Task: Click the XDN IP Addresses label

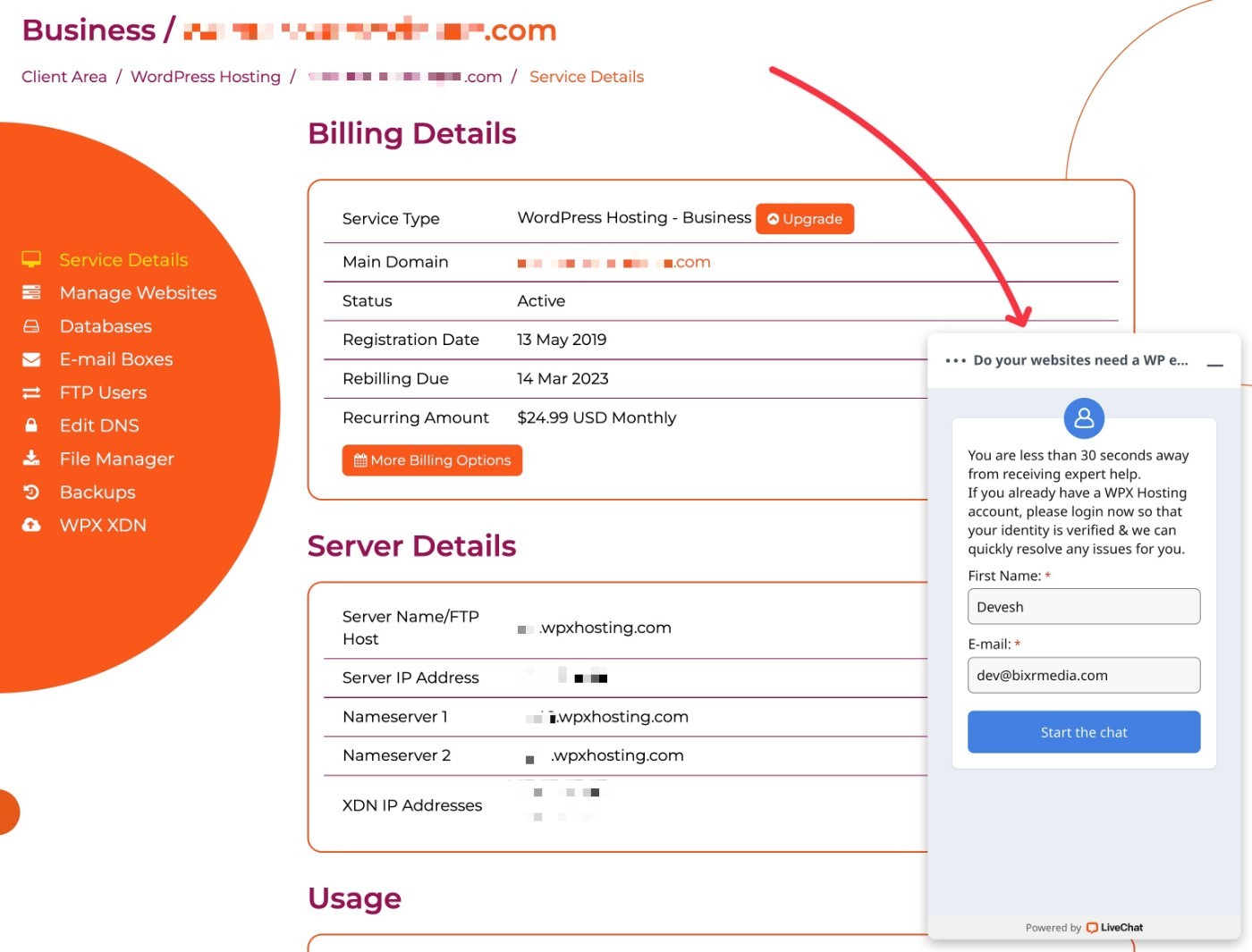Action: (x=412, y=805)
